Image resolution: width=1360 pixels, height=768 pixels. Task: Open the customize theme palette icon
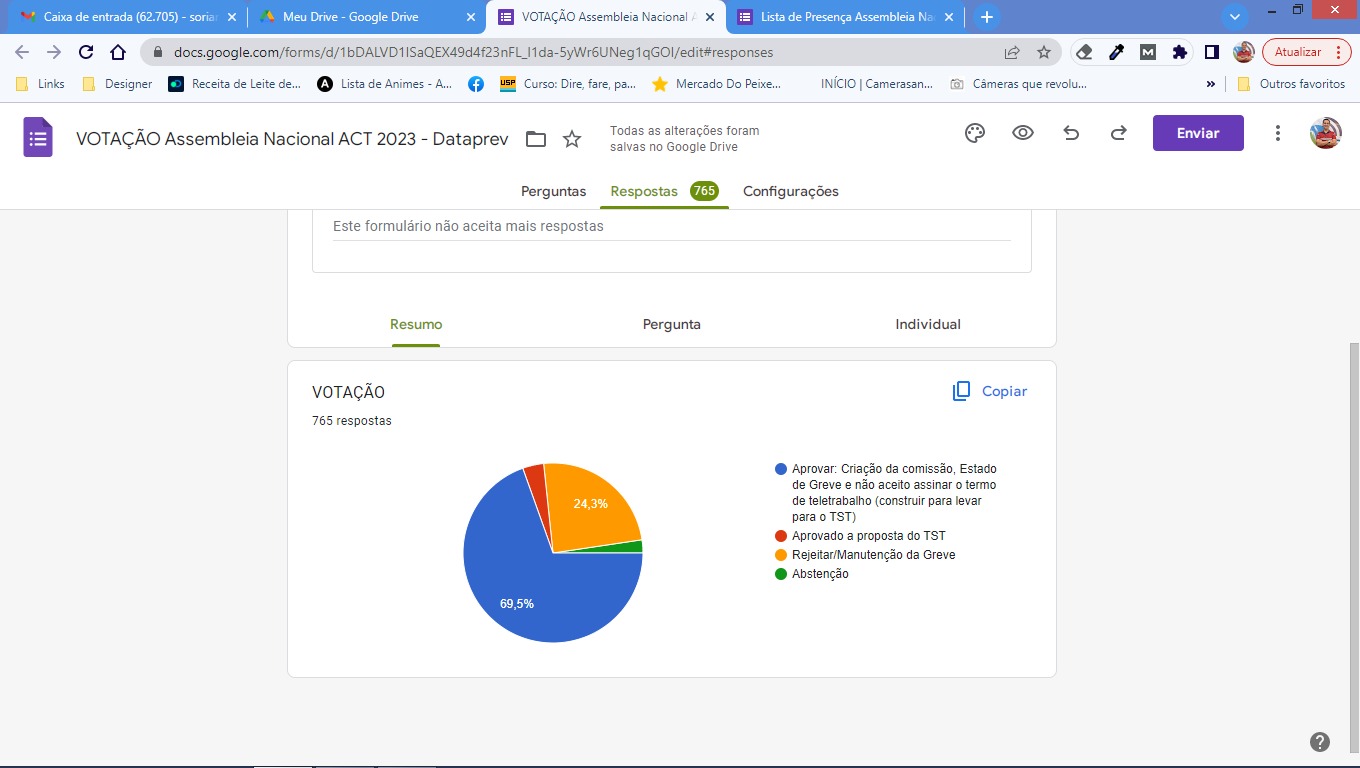pos(975,133)
